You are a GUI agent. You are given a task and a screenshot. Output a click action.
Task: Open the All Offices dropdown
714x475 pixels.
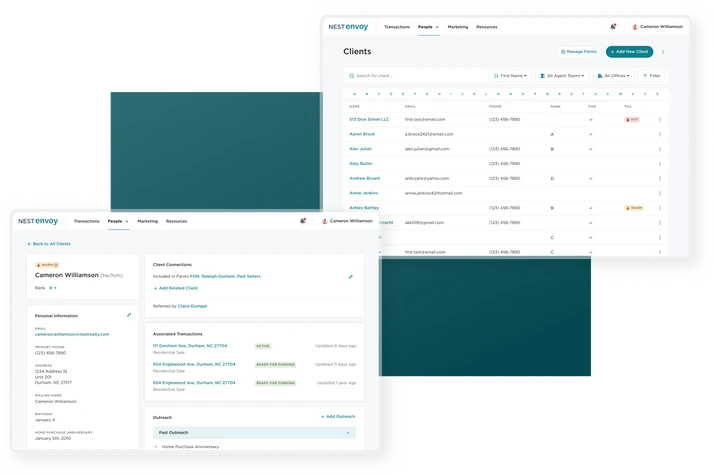click(613, 76)
